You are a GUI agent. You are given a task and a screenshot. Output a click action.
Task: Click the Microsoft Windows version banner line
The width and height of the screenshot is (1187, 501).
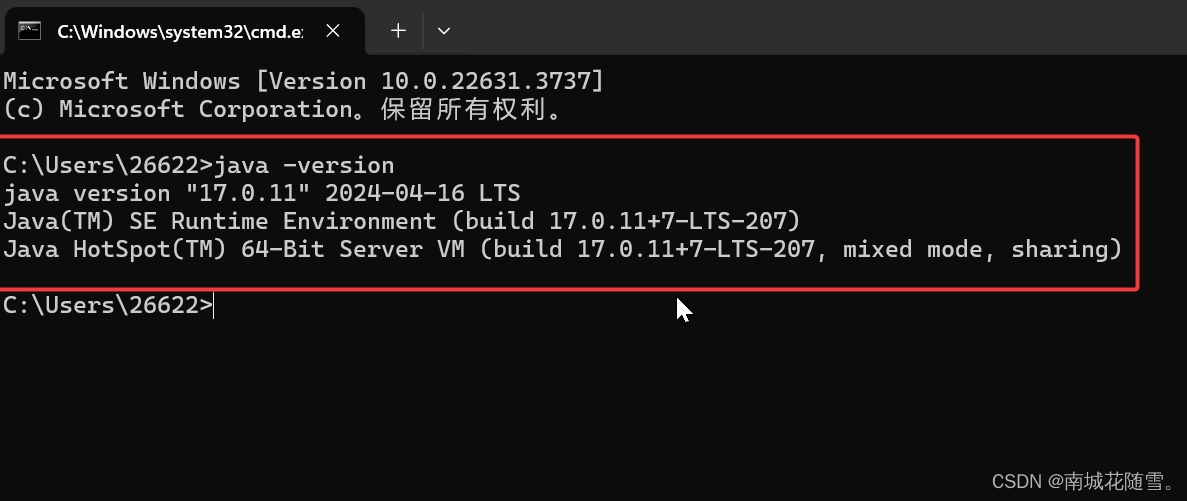[x=304, y=81]
